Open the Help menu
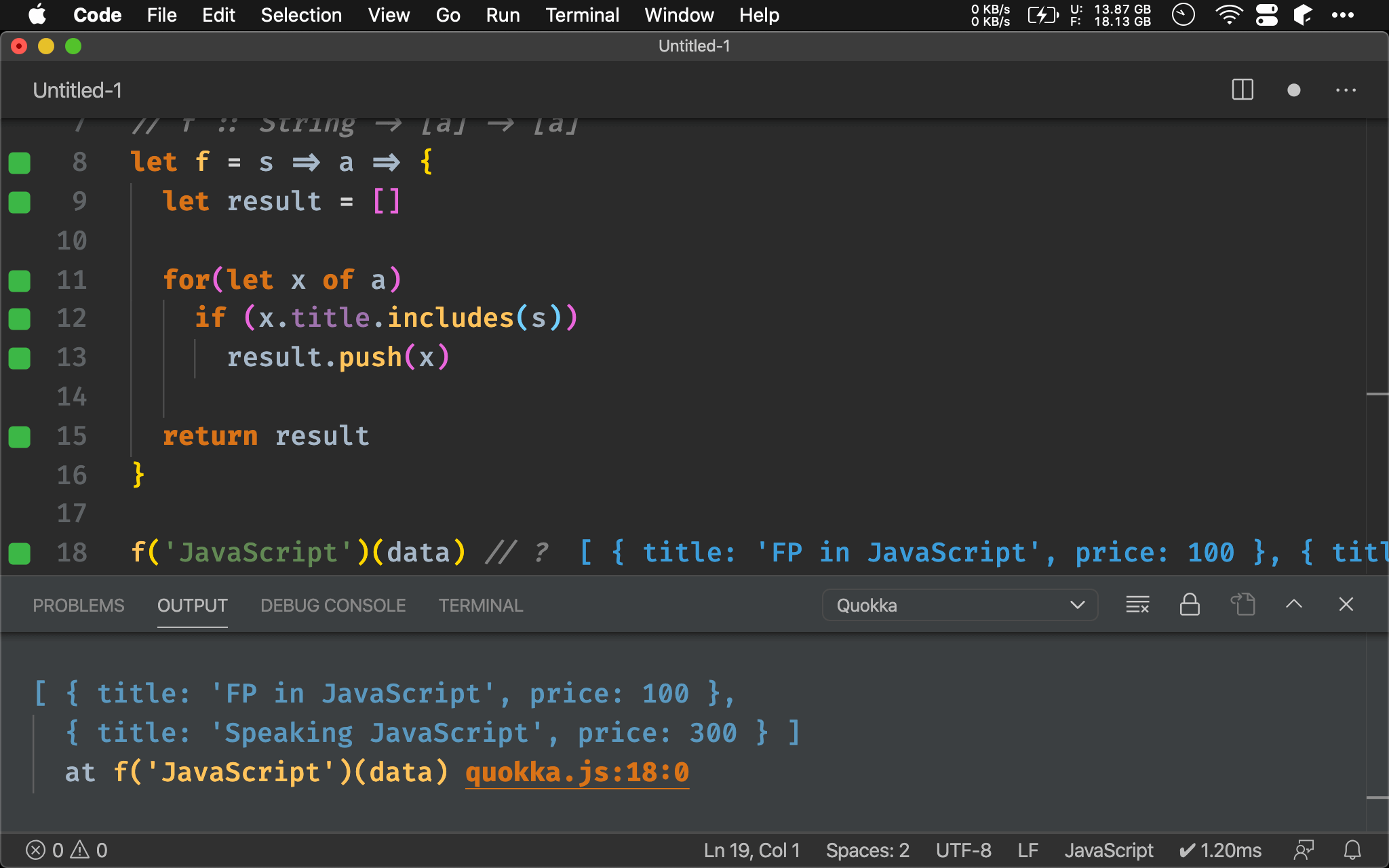Screen dimensions: 1389x868 pyautogui.click(x=759, y=15)
